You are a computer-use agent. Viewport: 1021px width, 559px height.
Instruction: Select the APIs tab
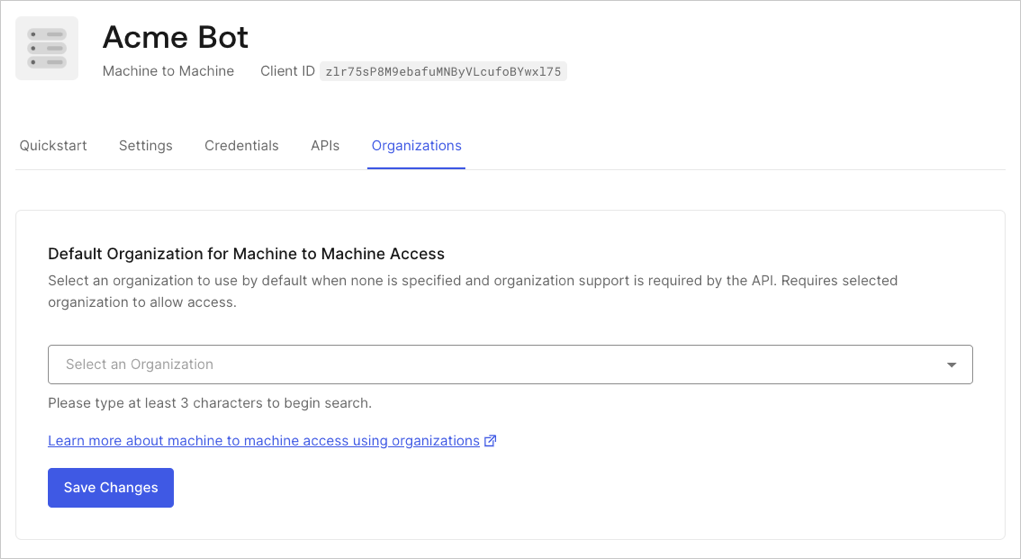coord(325,146)
